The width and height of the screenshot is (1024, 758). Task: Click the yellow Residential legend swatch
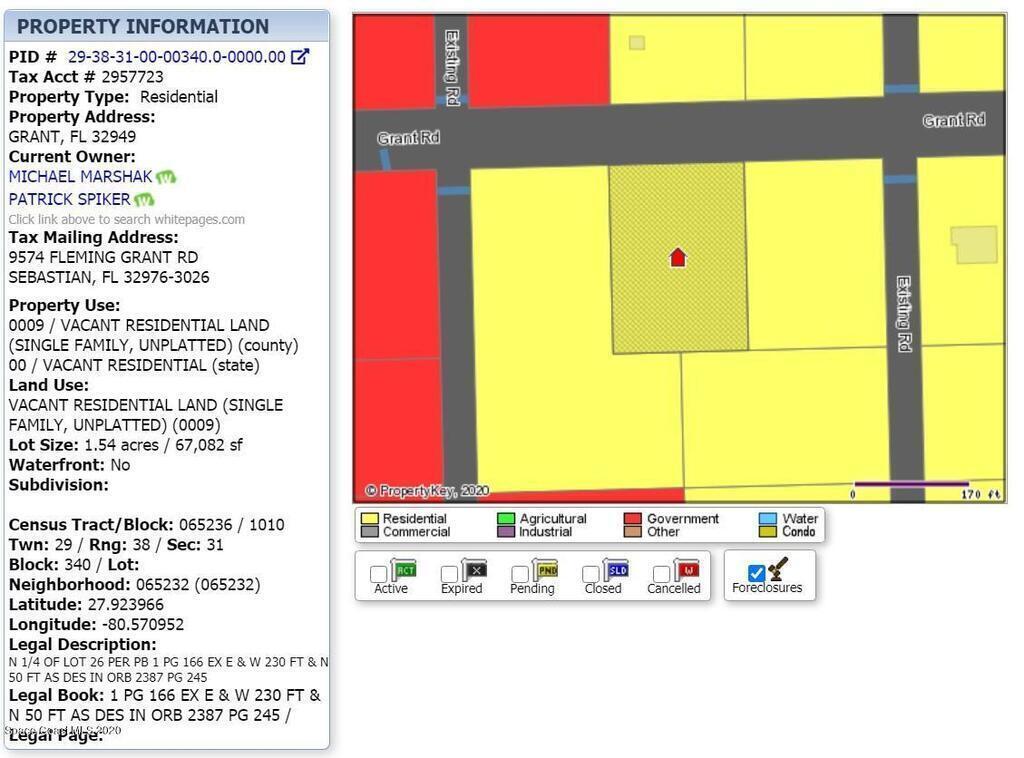[x=369, y=519]
